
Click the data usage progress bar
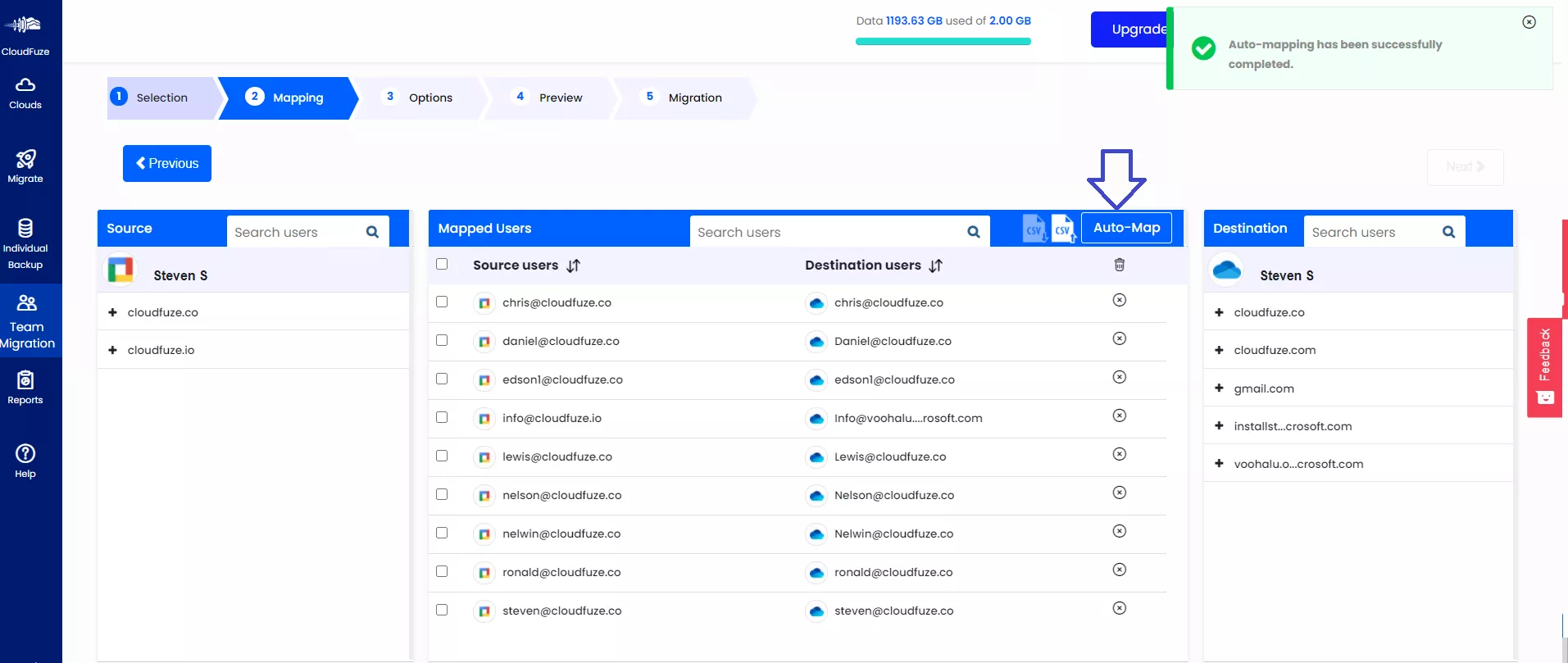click(943, 42)
